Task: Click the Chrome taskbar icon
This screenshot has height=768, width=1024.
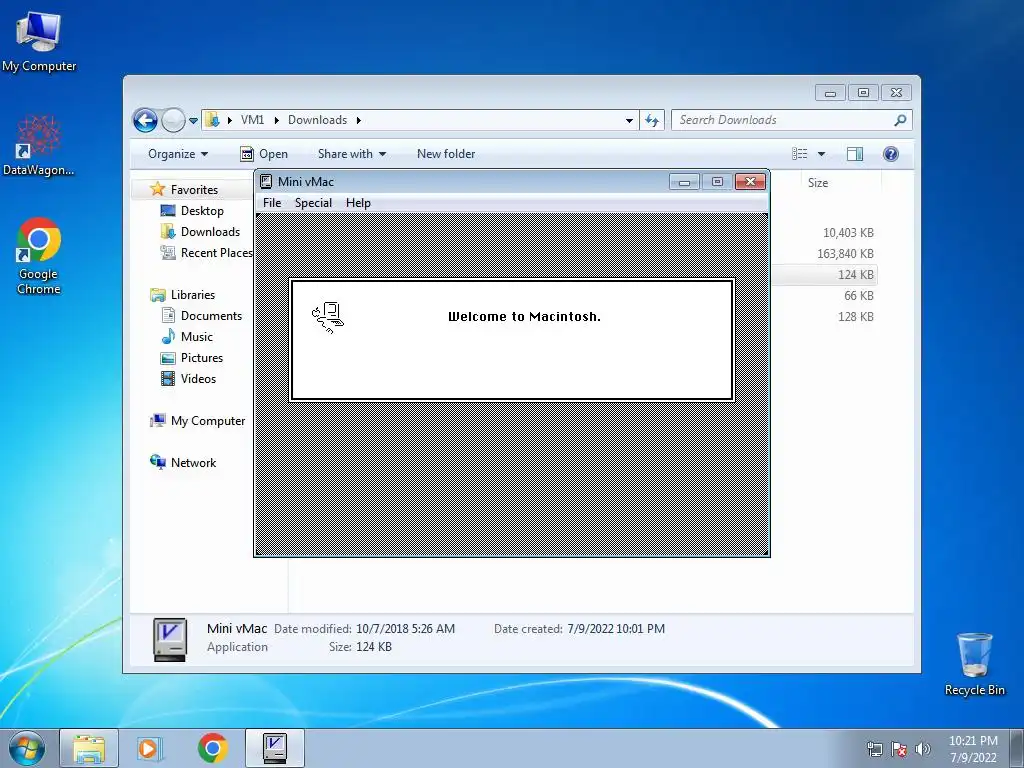Action: [x=212, y=748]
